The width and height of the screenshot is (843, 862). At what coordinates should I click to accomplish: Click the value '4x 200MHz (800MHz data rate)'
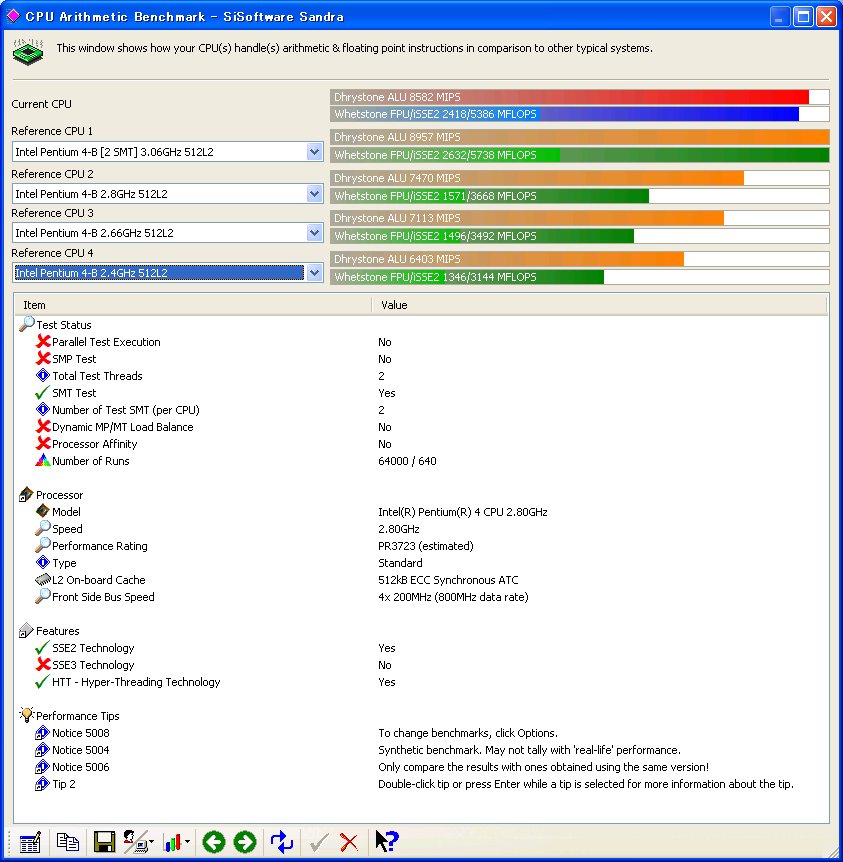click(453, 597)
